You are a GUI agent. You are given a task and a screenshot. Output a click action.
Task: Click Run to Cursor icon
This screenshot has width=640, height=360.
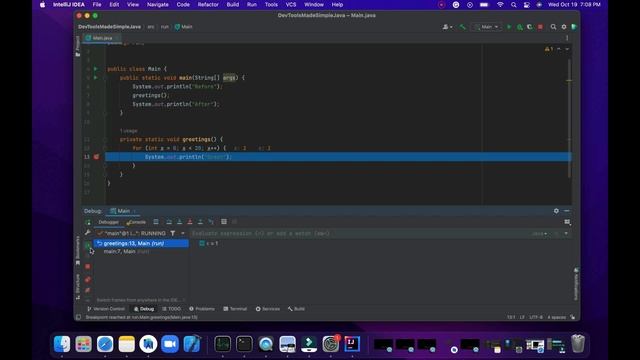[211, 222]
